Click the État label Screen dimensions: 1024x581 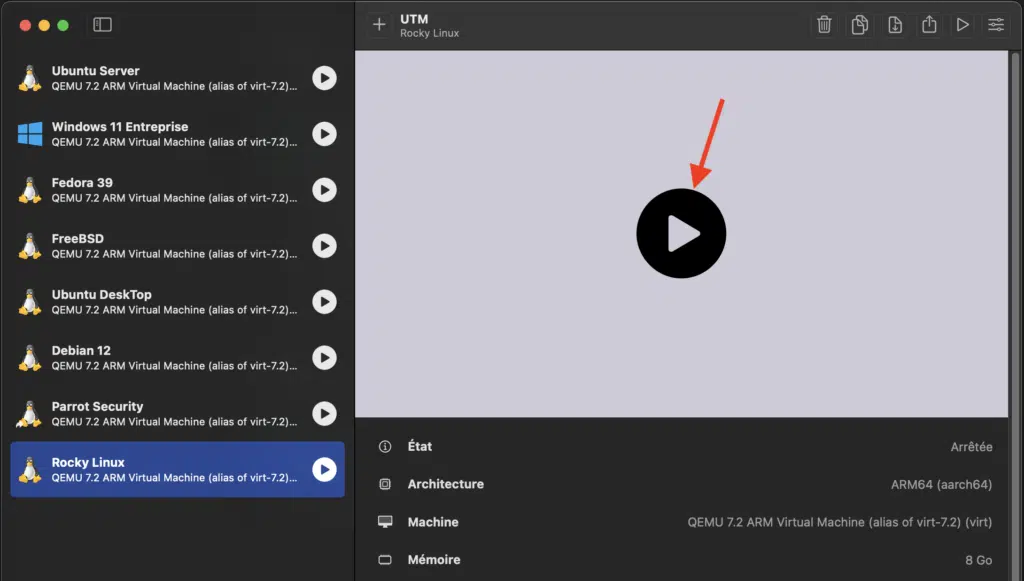(x=420, y=447)
